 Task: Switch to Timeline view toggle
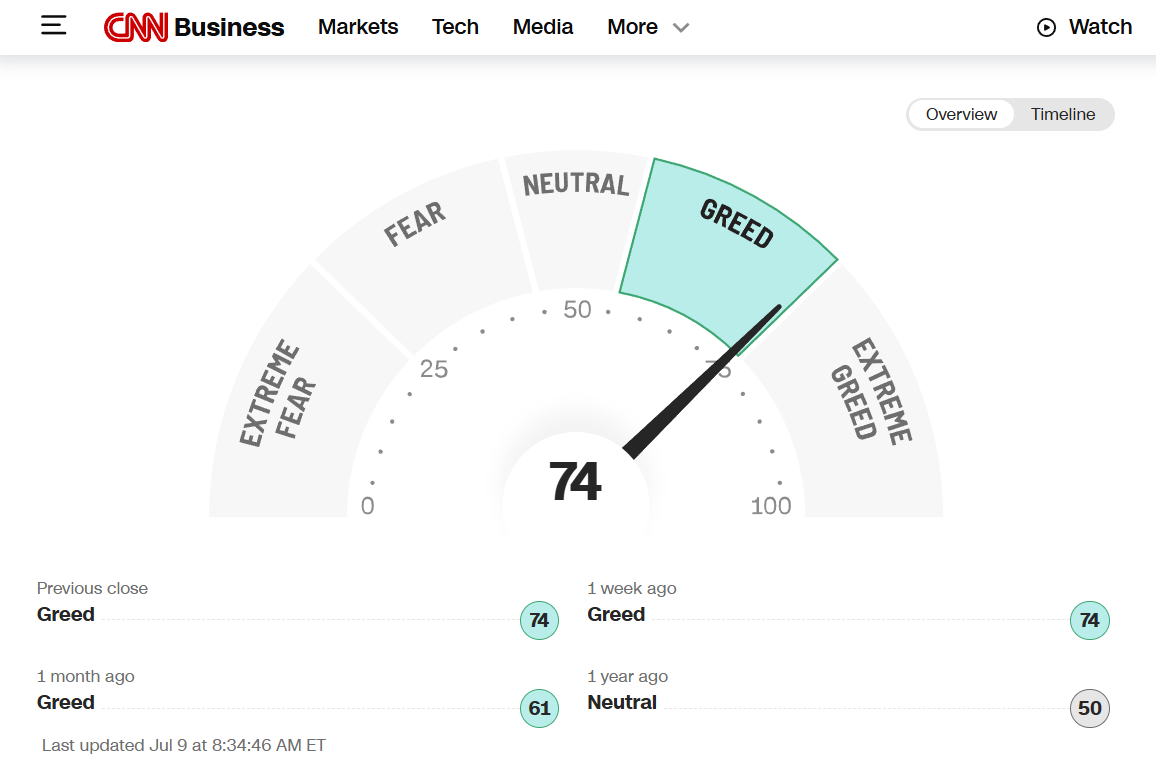[1062, 114]
